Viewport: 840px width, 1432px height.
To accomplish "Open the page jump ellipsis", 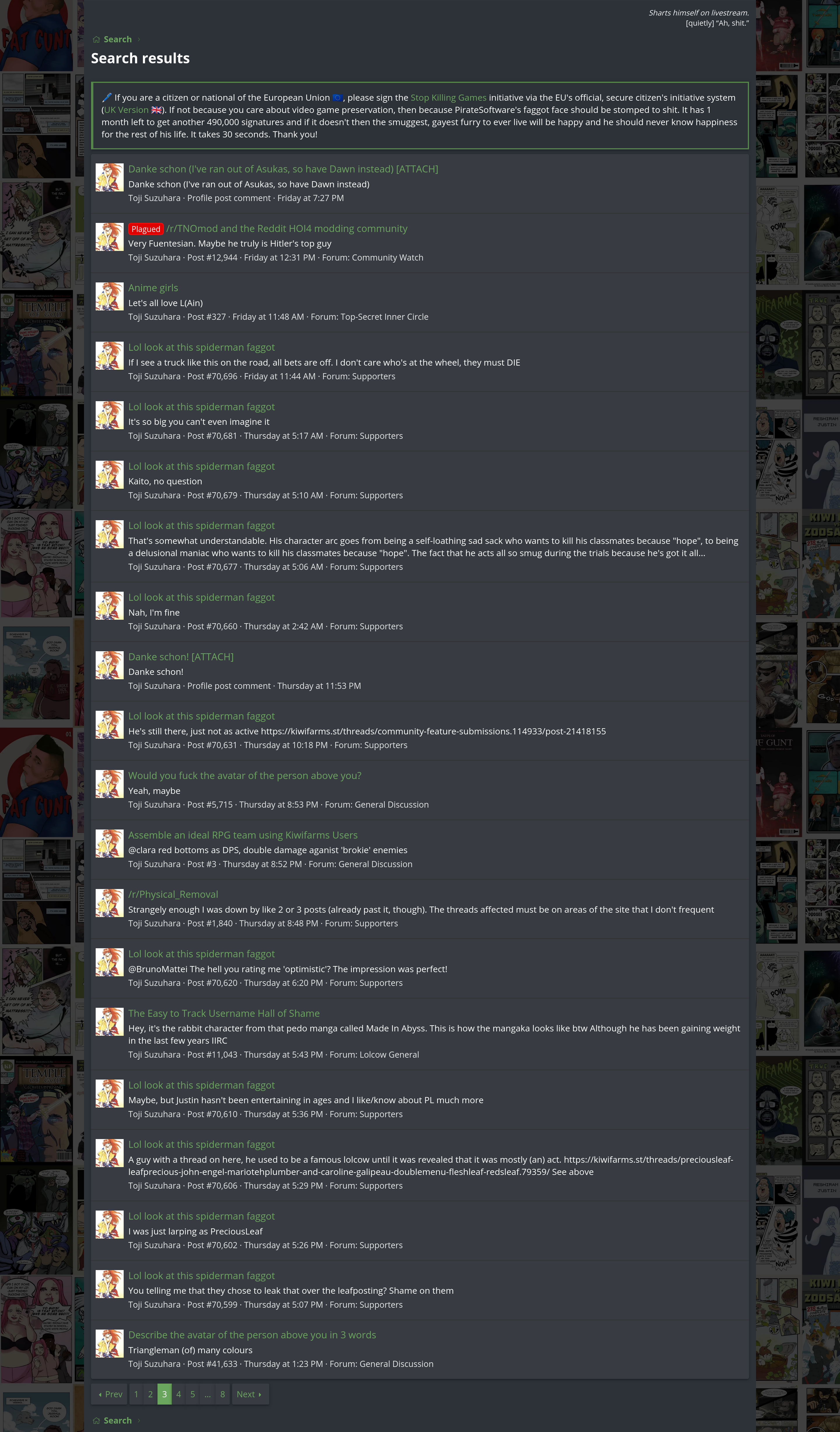I will pos(208,1394).
